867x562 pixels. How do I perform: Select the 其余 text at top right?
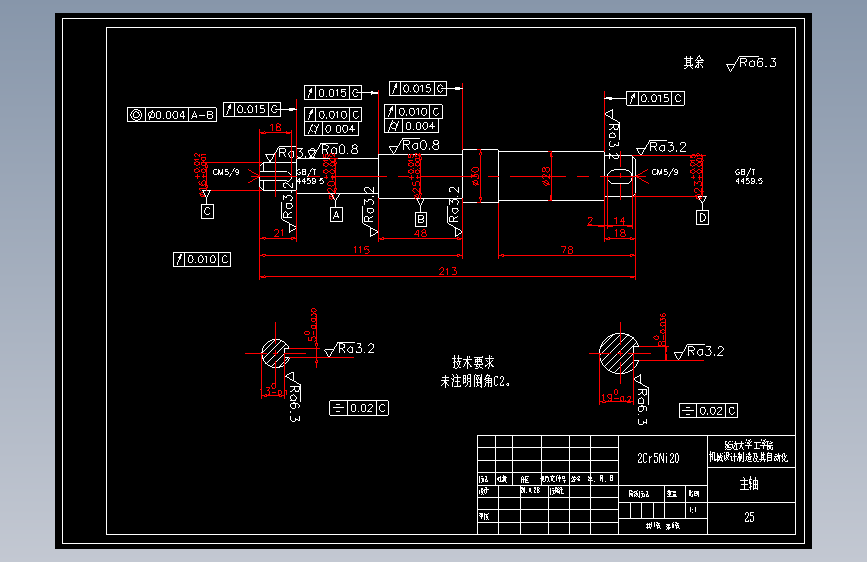[693, 63]
